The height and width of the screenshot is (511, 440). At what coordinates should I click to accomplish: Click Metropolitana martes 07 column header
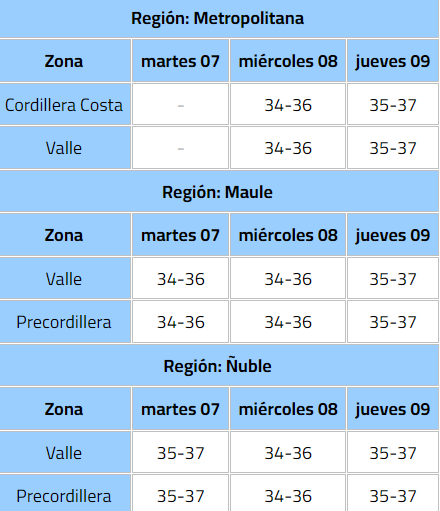[x=180, y=61]
